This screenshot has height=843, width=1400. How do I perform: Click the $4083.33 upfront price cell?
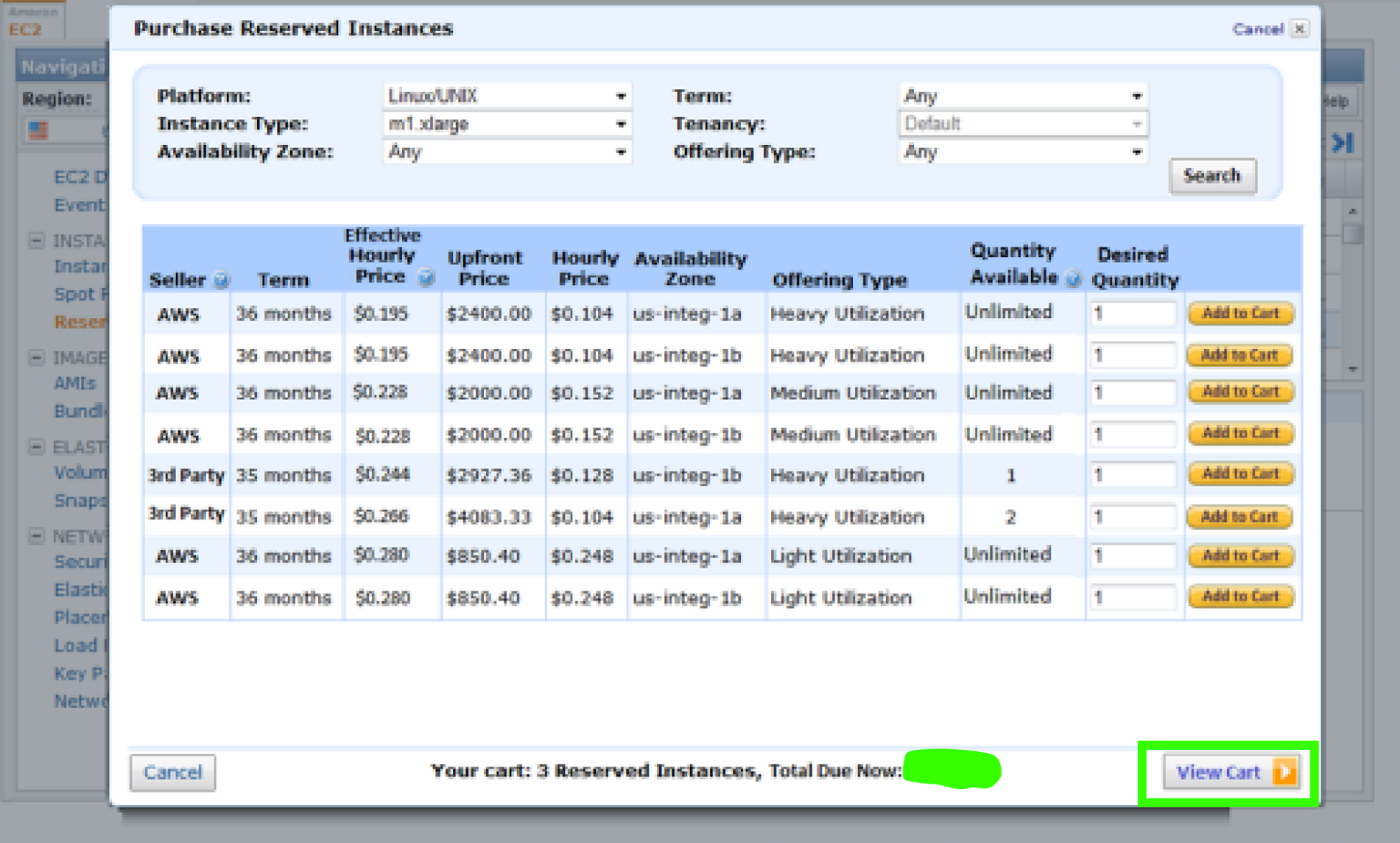pyautogui.click(x=489, y=517)
